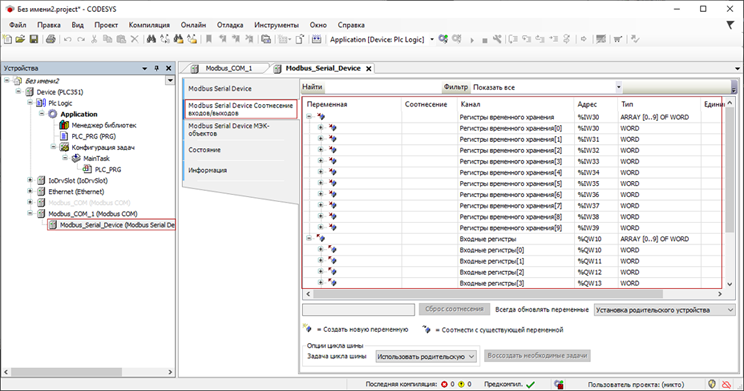744x391 pixels.
Task: Select the Application node in the tree
Action: 79,114
